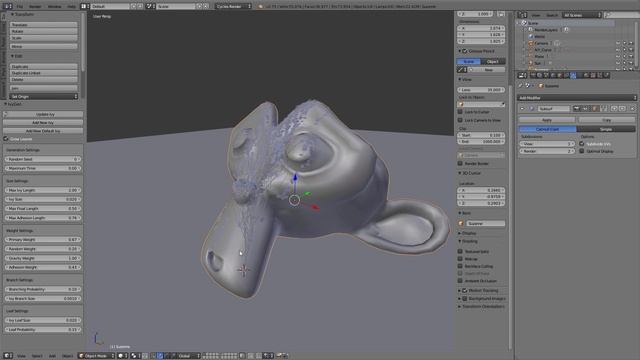This screenshot has width=640, height=360.
Task: Click the Copy modifier button
Action: (607, 120)
